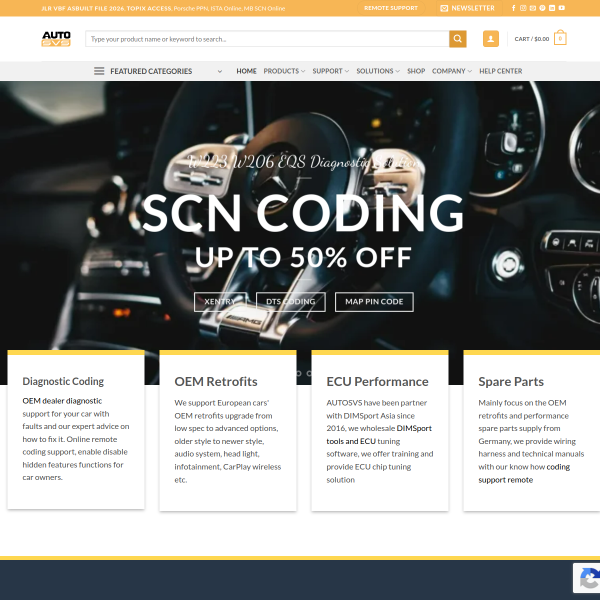Click the DTS CODING banner button

290,302
